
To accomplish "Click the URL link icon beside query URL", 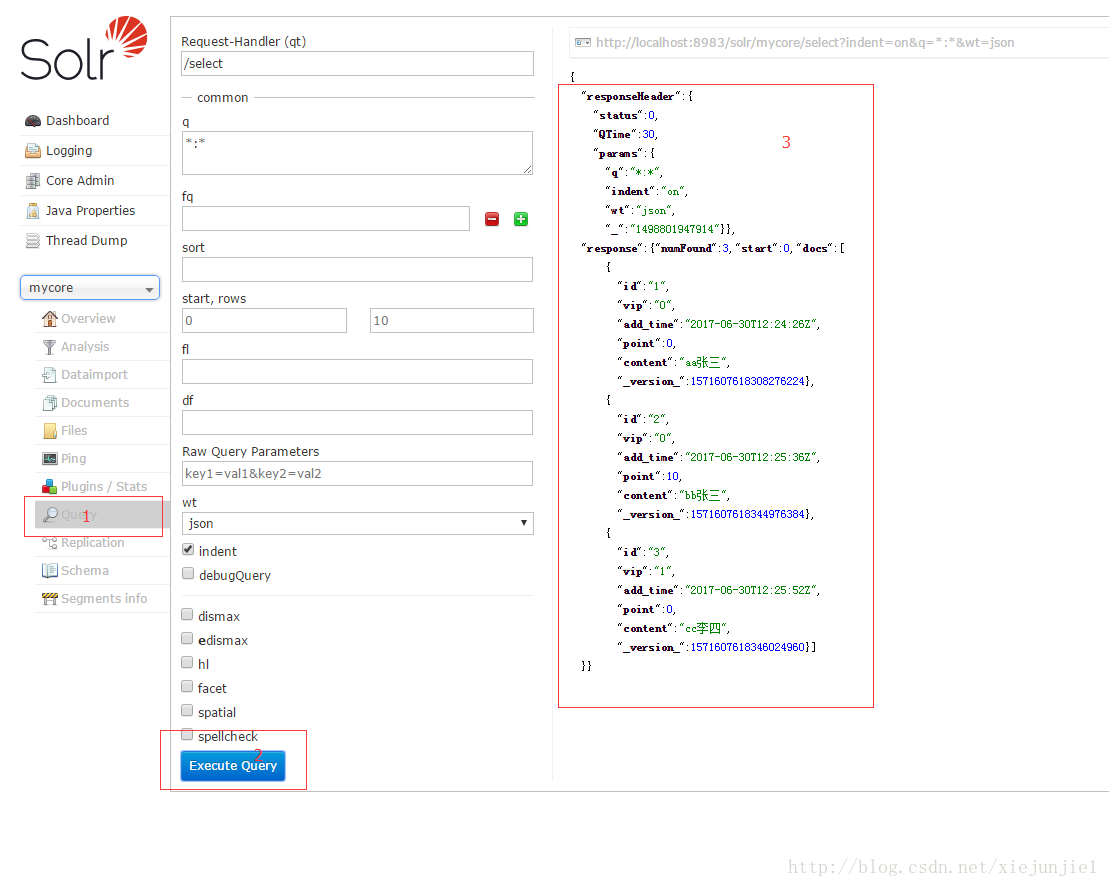I will (583, 42).
